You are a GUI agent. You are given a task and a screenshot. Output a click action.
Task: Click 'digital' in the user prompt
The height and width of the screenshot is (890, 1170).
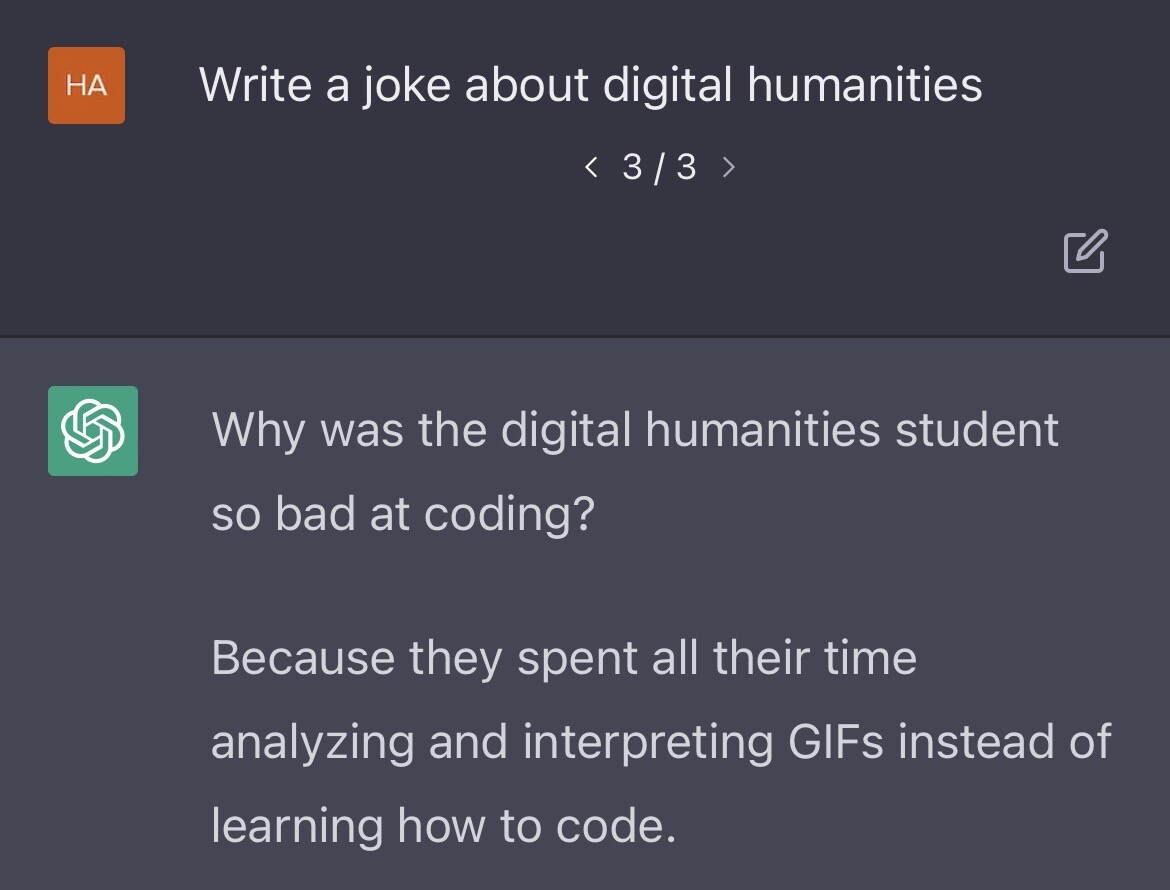pyautogui.click(x=668, y=84)
